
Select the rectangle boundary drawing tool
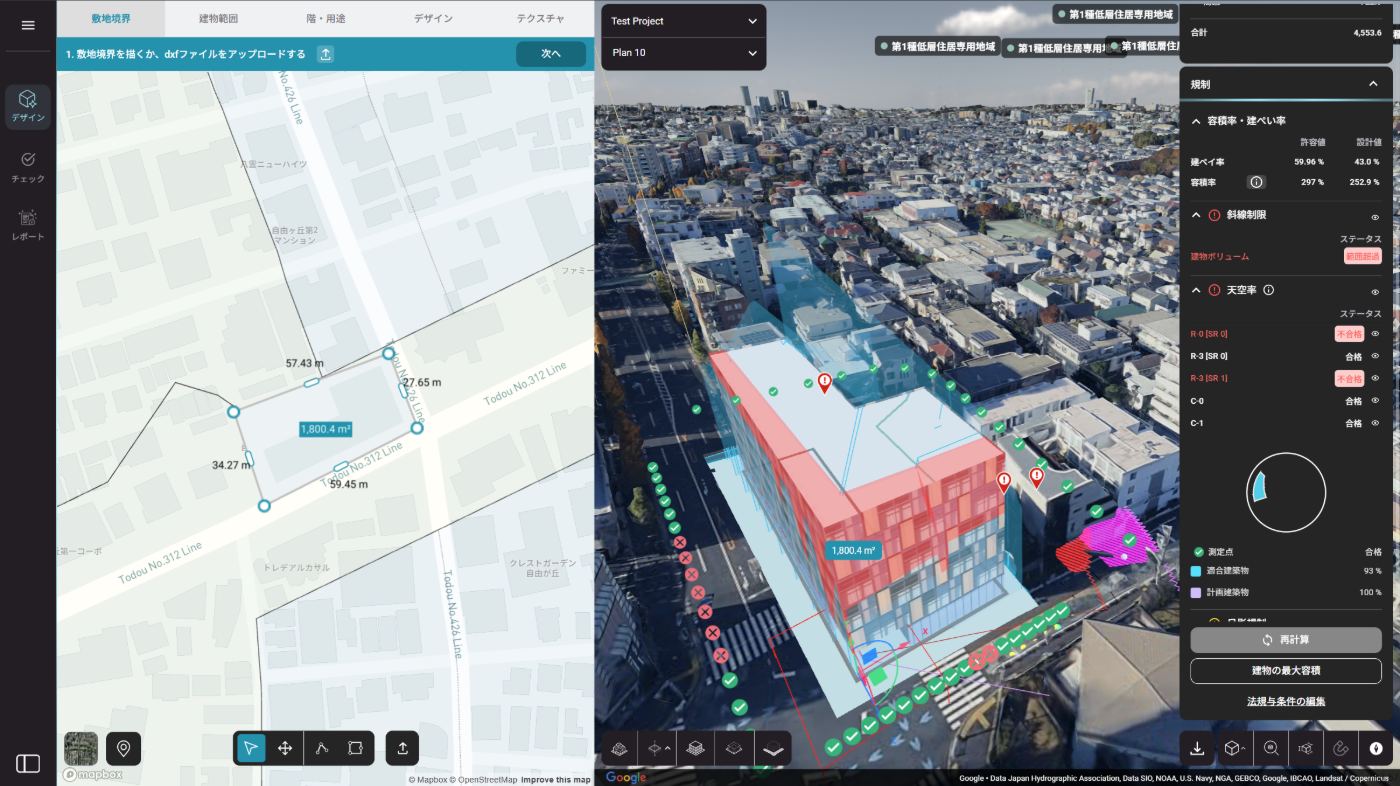355,748
